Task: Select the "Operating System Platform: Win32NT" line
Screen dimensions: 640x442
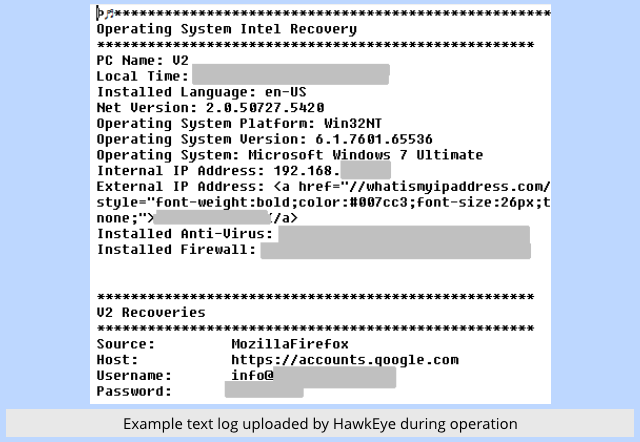Action: [239, 124]
